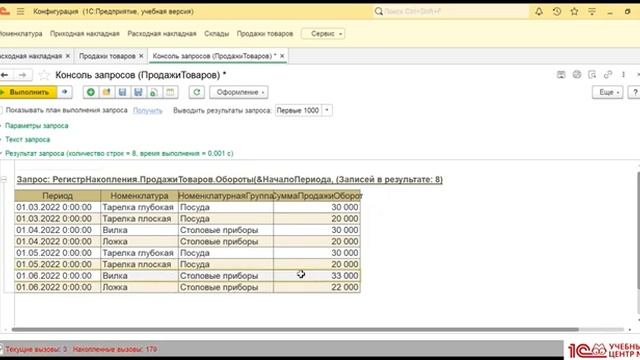This screenshot has height=360, width=640.
Task: Click the arrow button next to Выполнить
Action: (x=64, y=92)
